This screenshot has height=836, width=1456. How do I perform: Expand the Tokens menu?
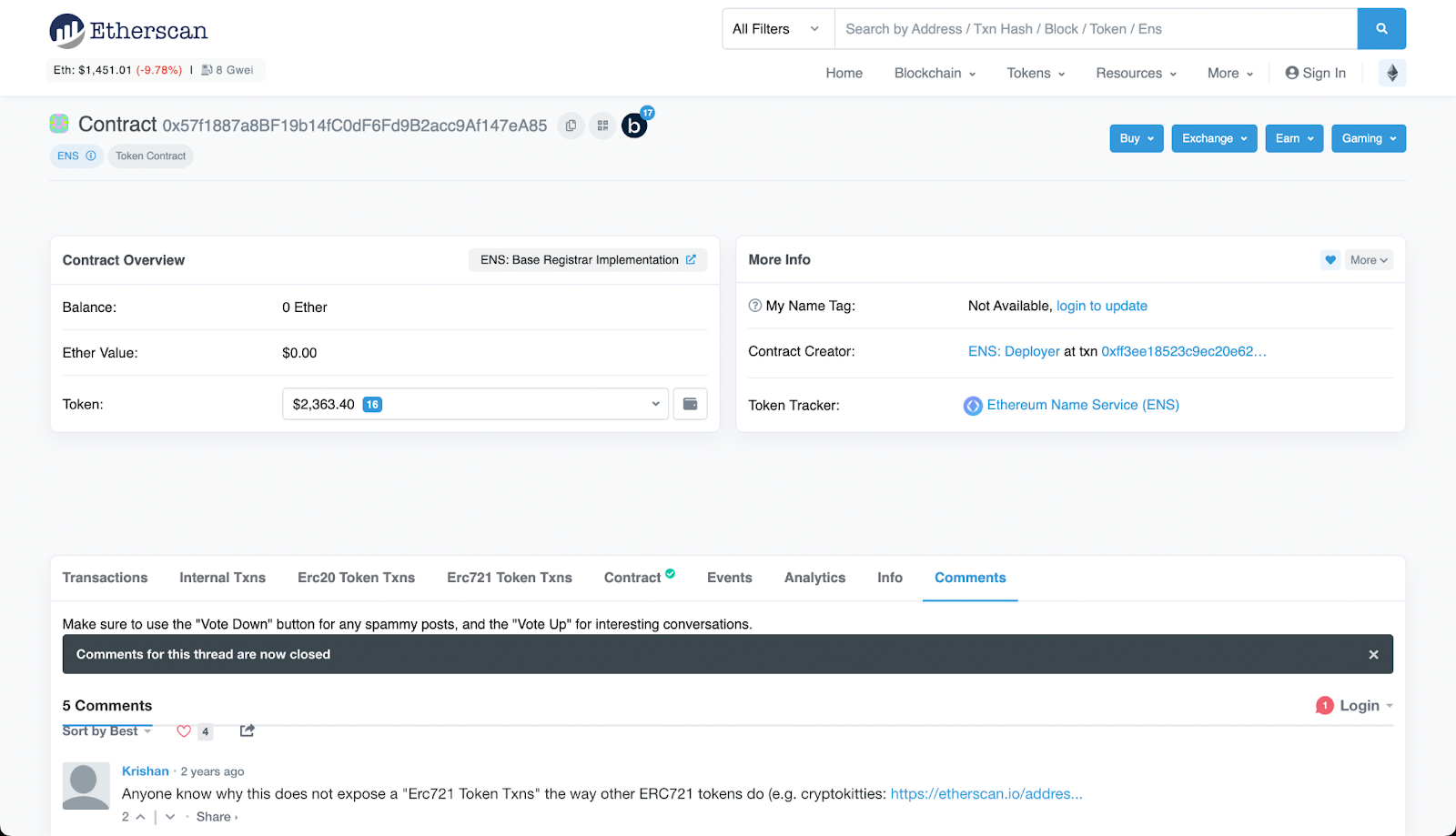pos(1036,73)
